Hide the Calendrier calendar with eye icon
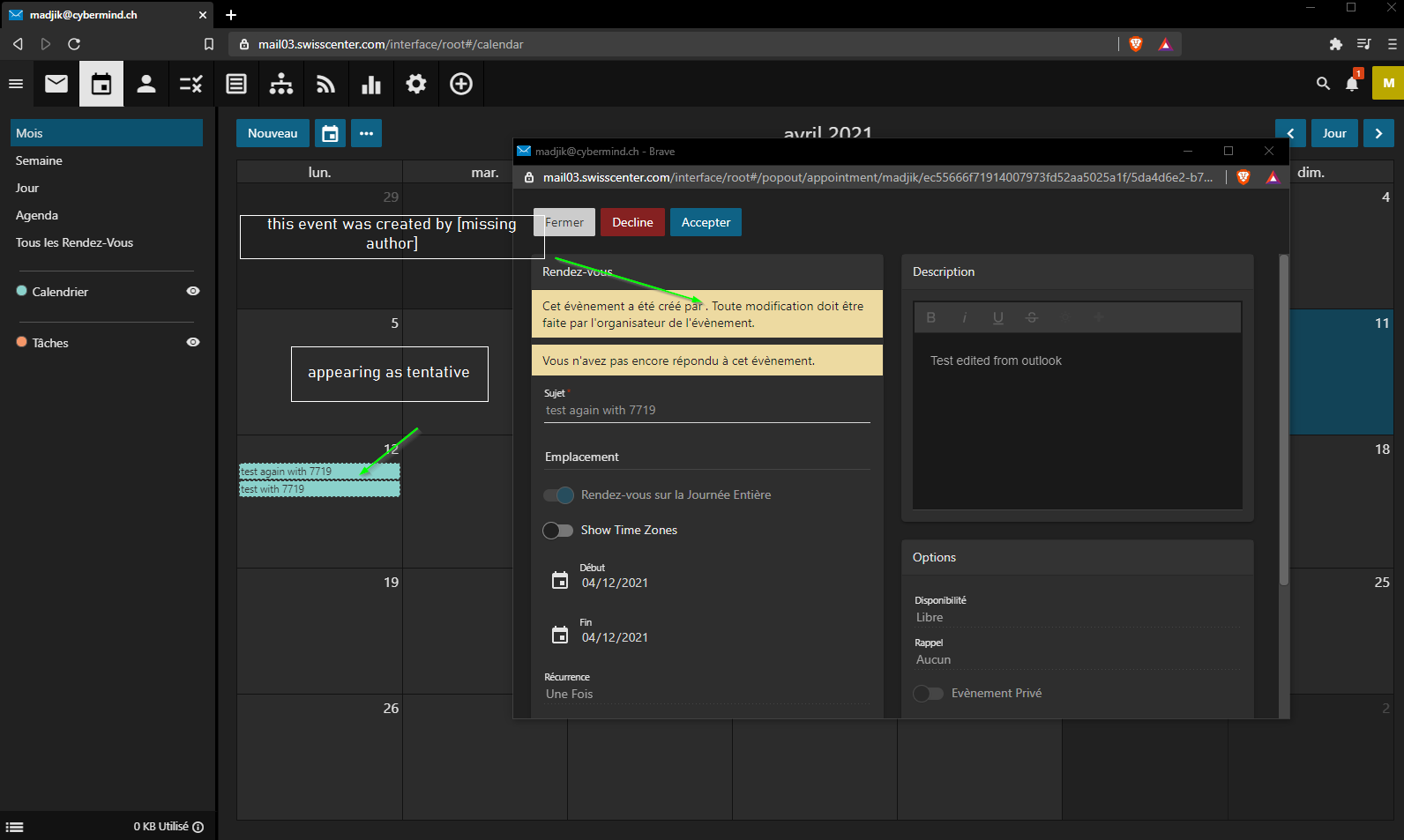Screen dimensions: 1404x840 193,291
